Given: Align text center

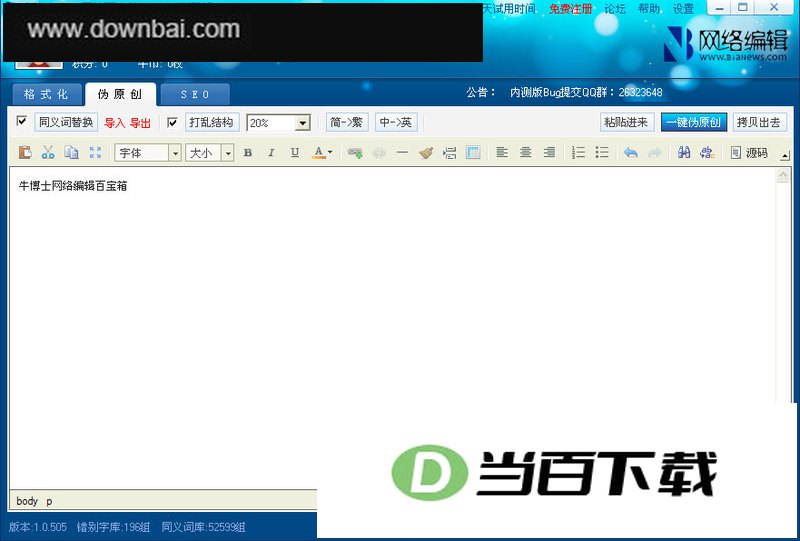Looking at the screenshot, I should click(x=526, y=153).
